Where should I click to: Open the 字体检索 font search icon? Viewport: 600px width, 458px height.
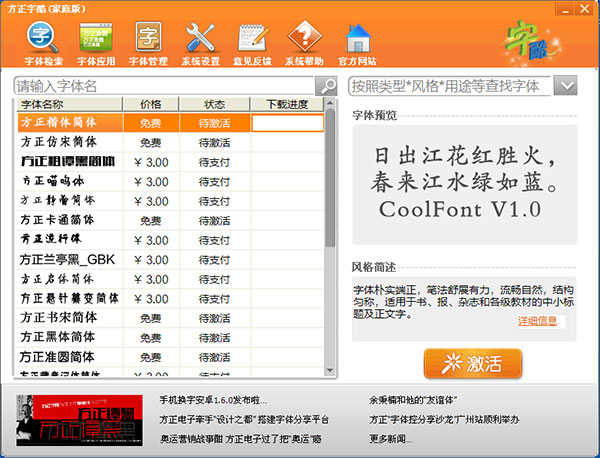click(x=43, y=44)
